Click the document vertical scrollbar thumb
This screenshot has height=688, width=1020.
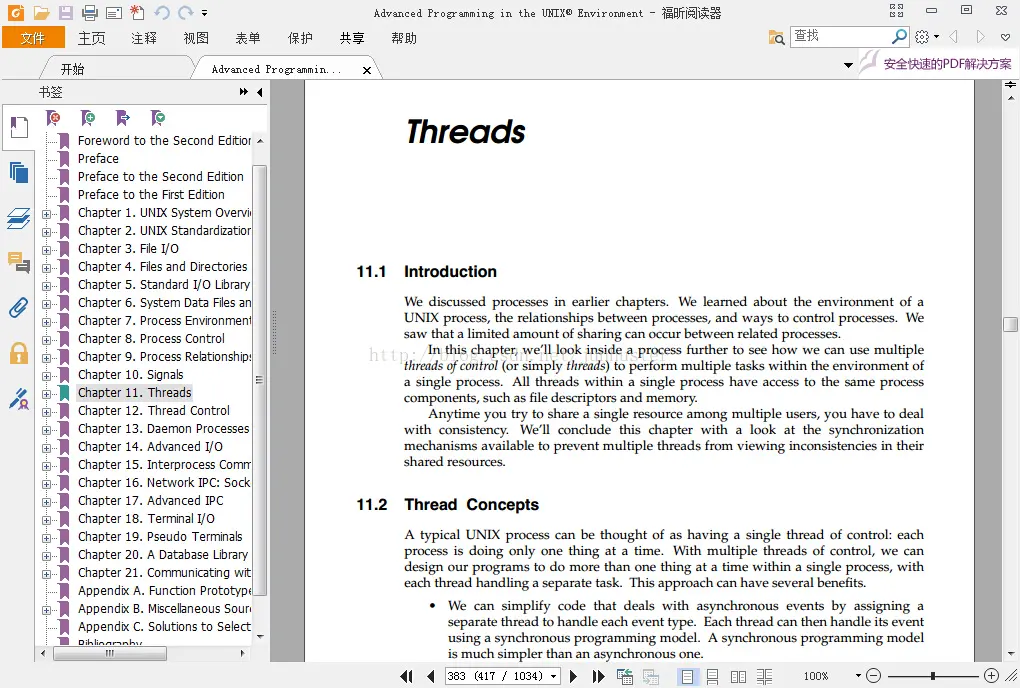pyautogui.click(x=1010, y=324)
